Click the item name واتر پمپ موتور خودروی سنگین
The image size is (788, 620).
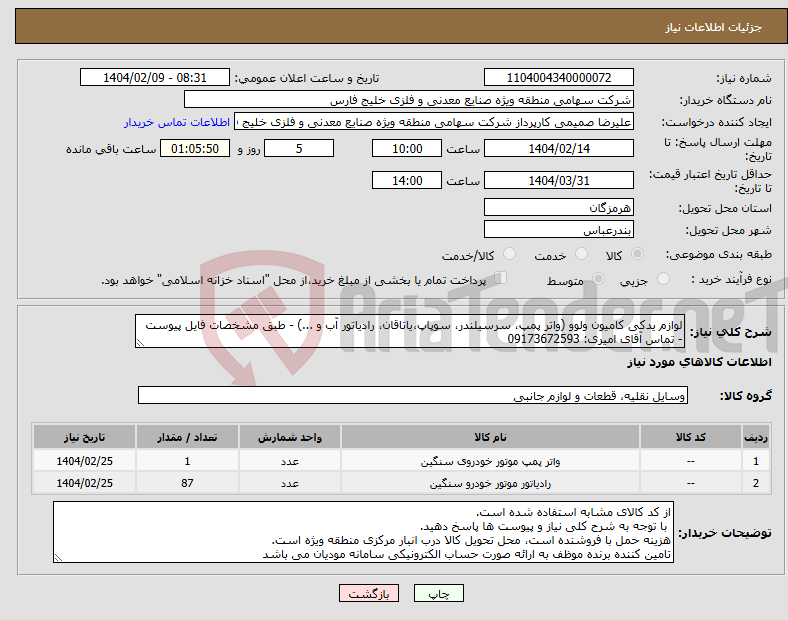tap(490, 461)
